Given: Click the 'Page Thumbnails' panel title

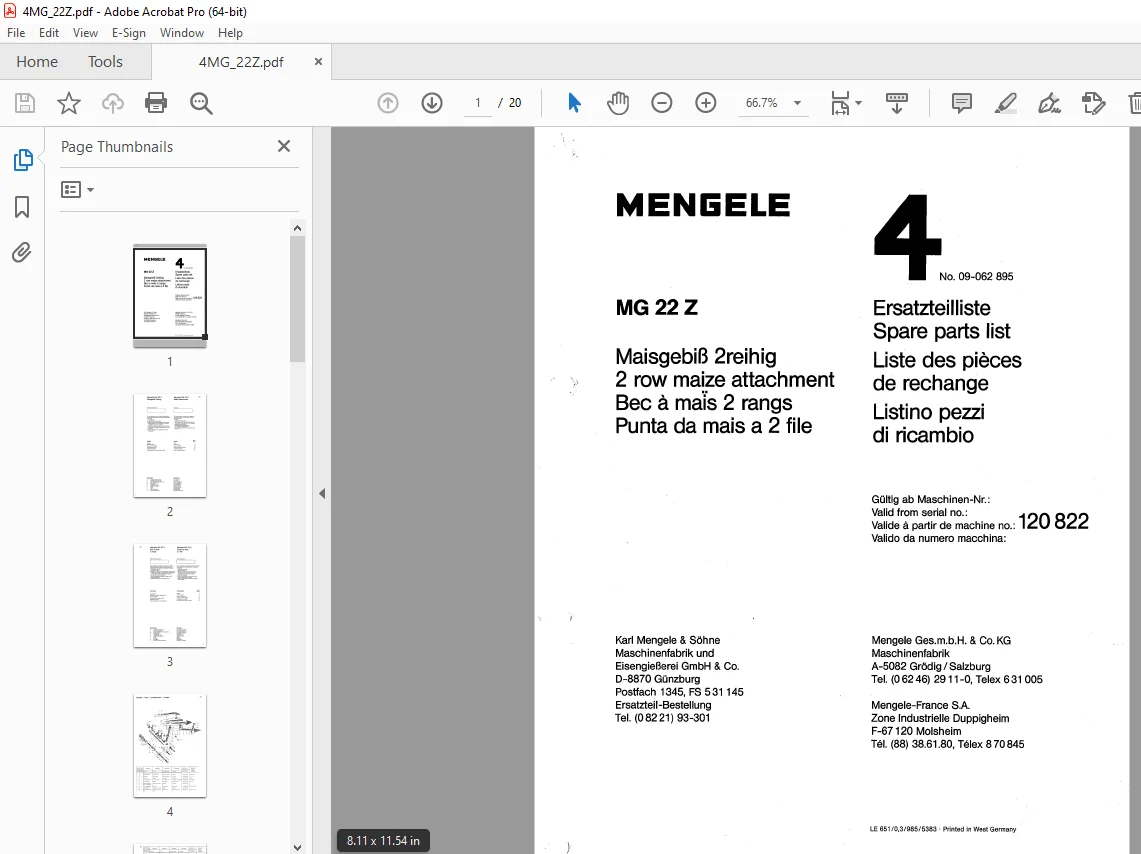Looking at the screenshot, I should [x=117, y=147].
